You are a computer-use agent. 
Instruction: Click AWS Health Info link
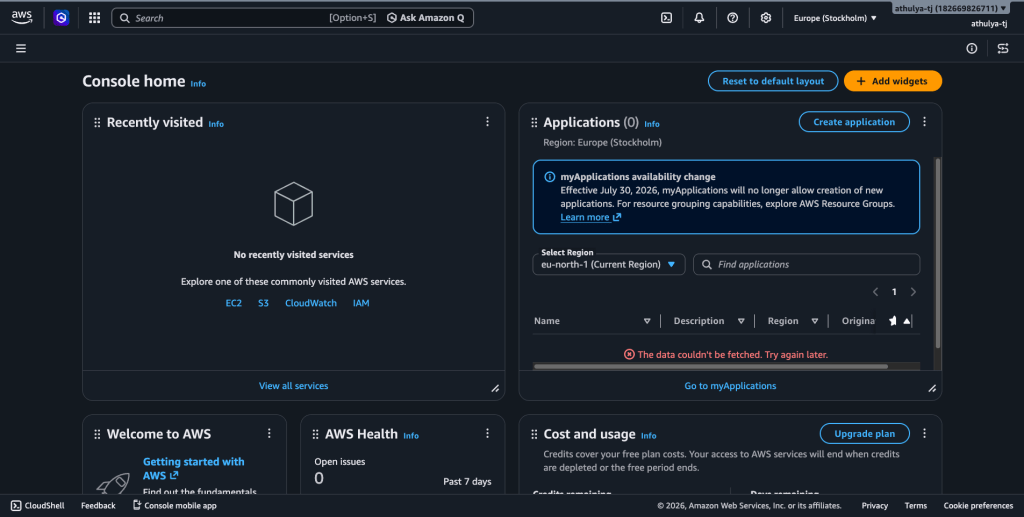(411, 435)
